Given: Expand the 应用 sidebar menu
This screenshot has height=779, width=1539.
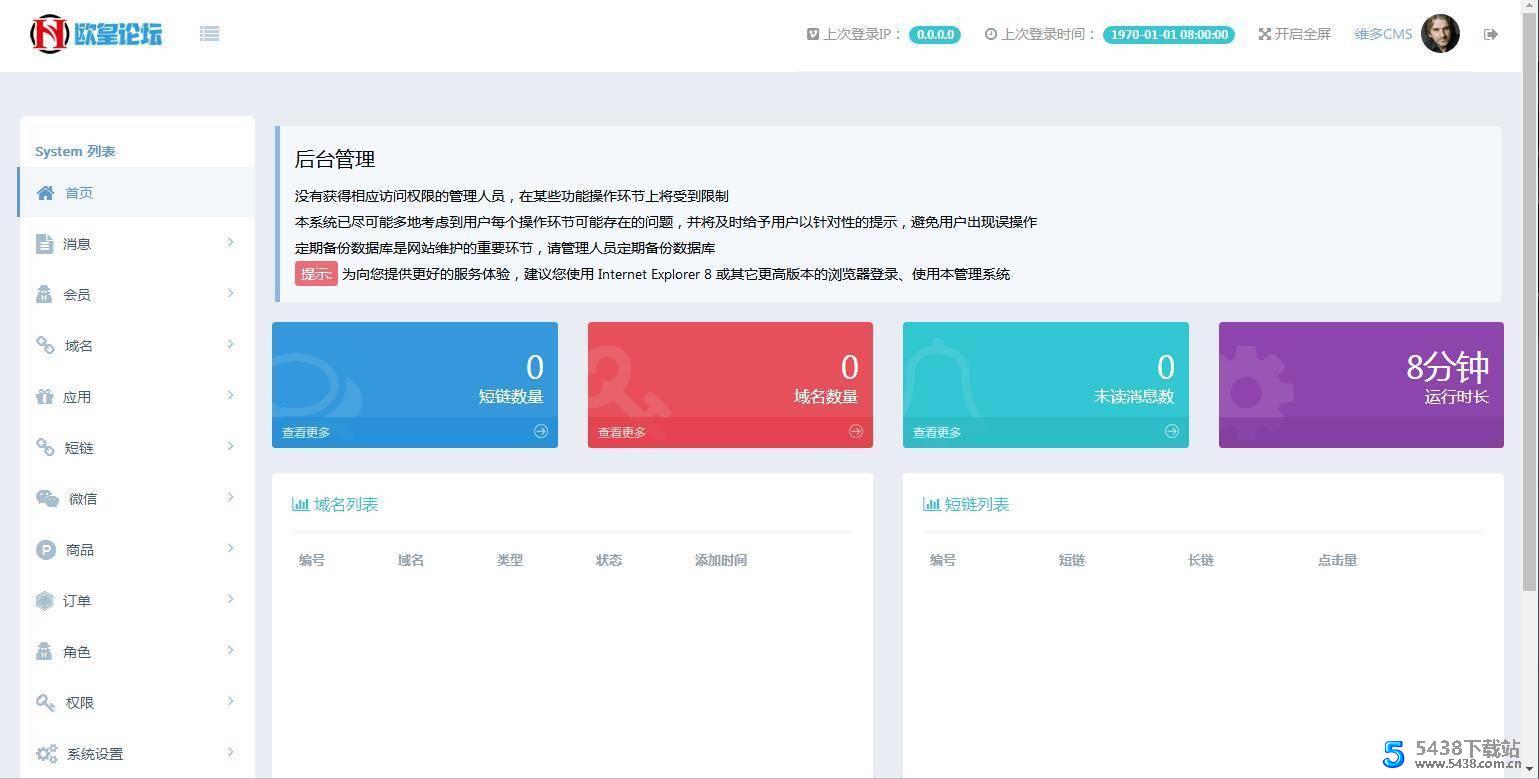Looking at the screenshot, I should 137,396.
